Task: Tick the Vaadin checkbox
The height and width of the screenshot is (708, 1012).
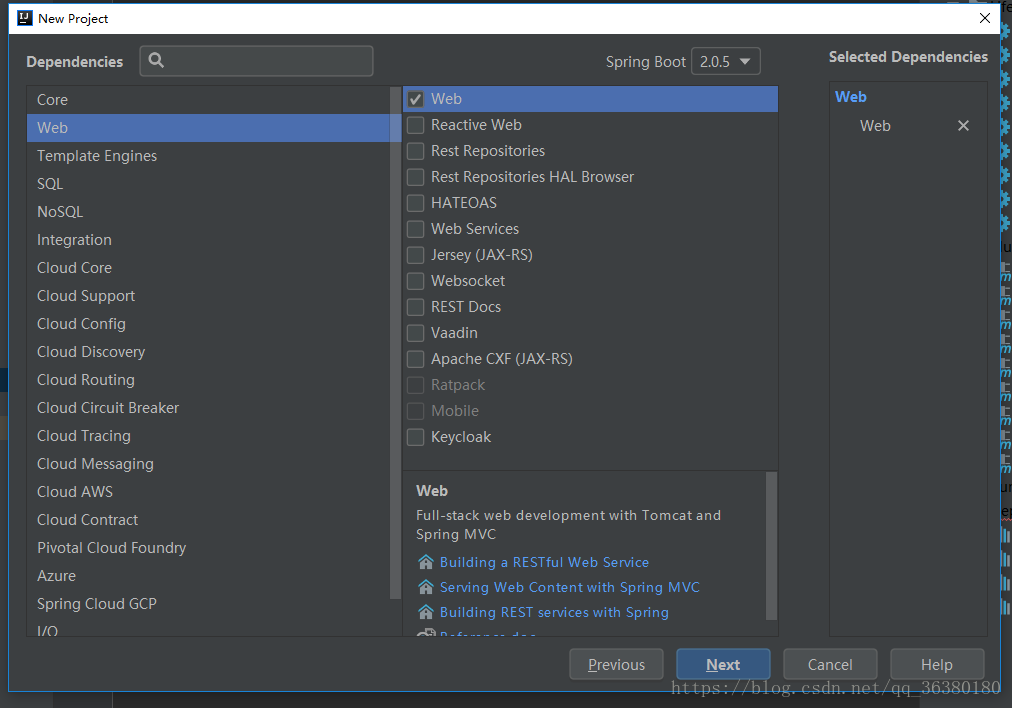Action: (416, 333)
